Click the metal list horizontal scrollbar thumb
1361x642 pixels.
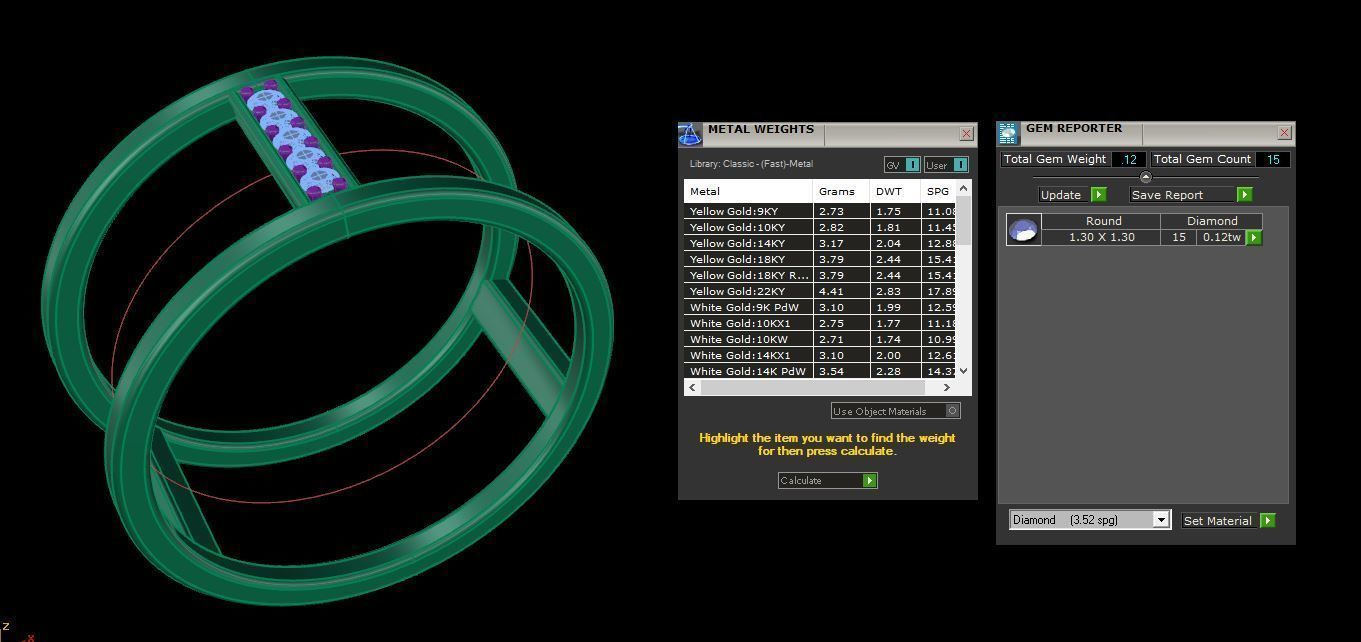tap(812, 387)
